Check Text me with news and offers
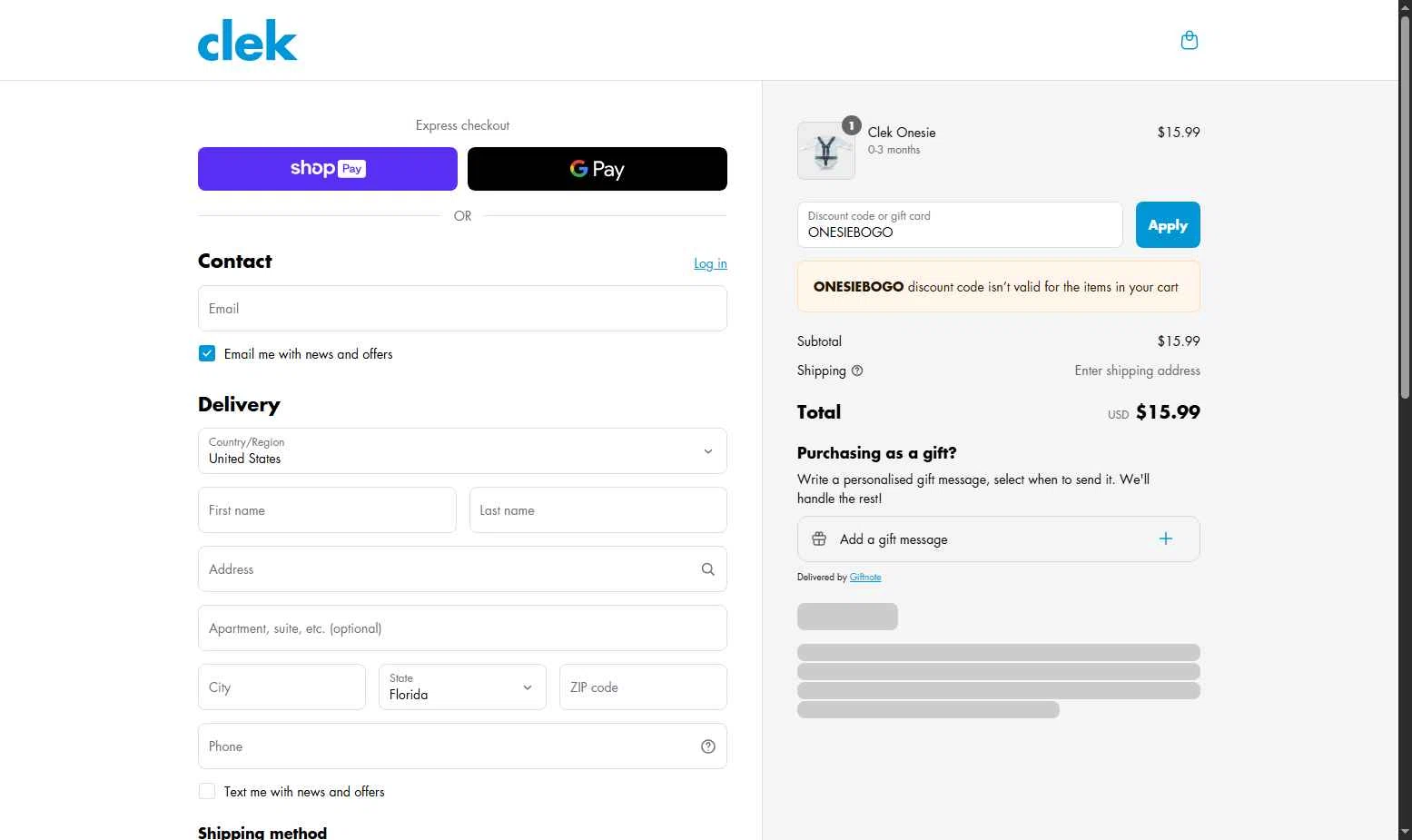The image size is (1412, 840). [207, 791]
